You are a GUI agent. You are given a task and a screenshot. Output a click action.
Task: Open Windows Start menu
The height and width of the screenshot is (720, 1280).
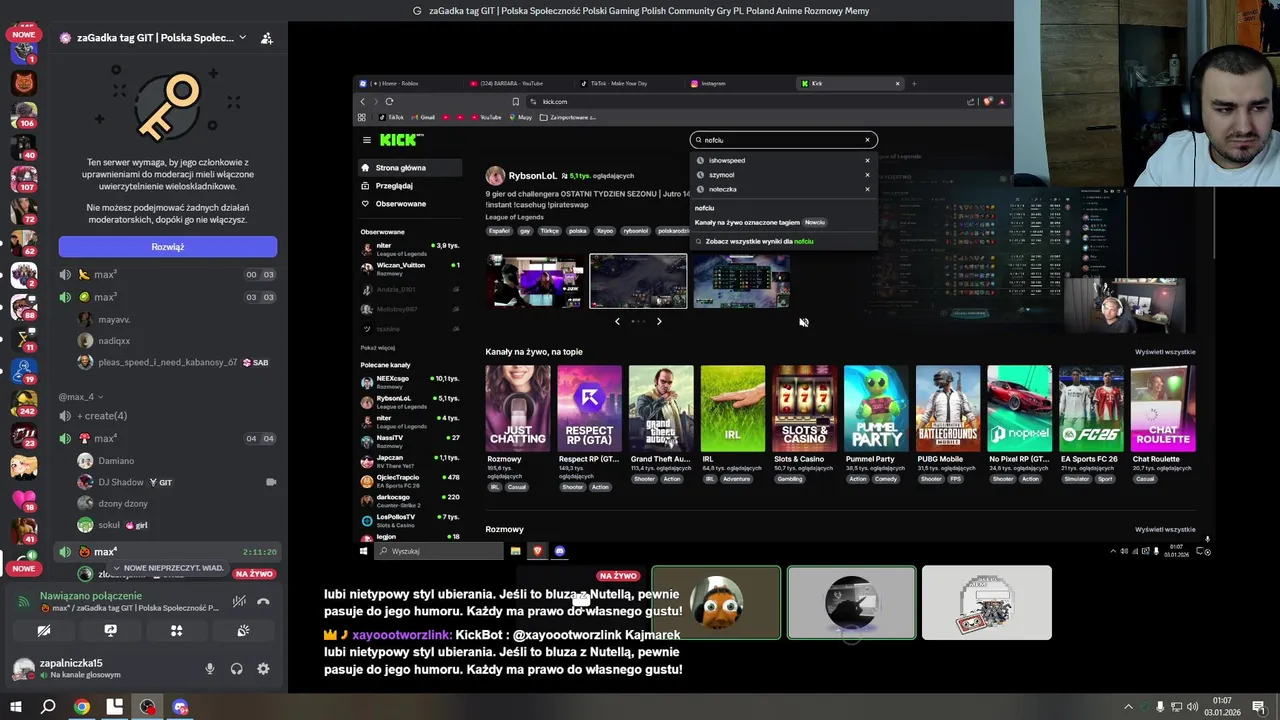[15, 707]
